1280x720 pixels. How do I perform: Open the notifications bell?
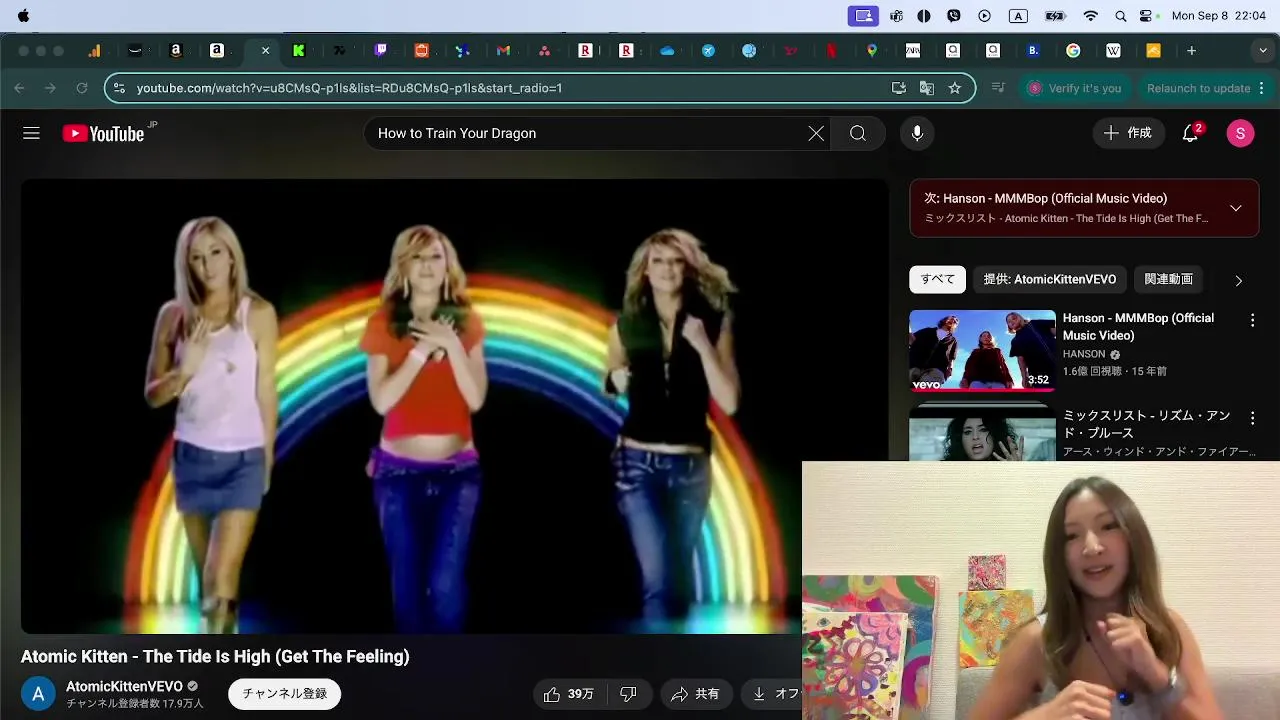(1190, 133)
